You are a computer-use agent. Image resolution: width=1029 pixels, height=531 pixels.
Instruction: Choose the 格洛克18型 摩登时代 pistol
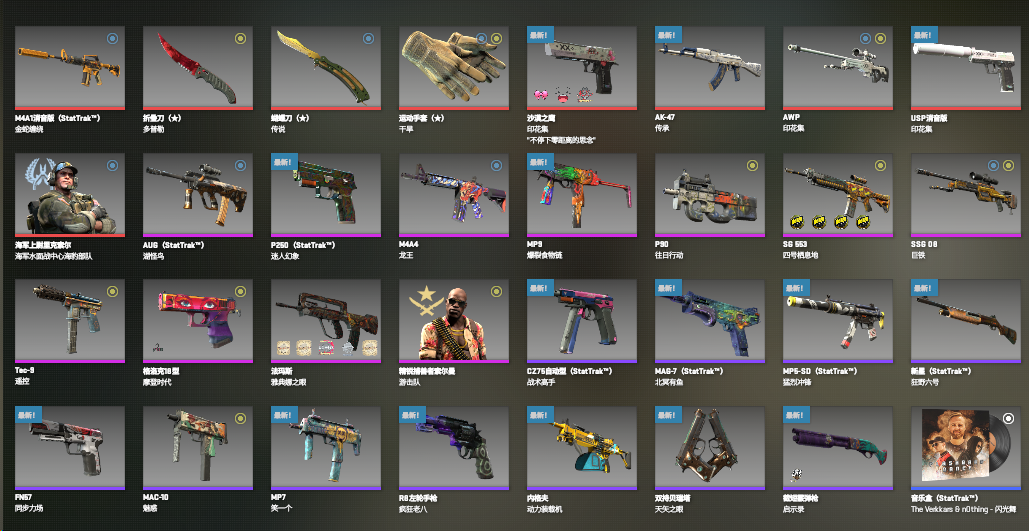(198, 322)
